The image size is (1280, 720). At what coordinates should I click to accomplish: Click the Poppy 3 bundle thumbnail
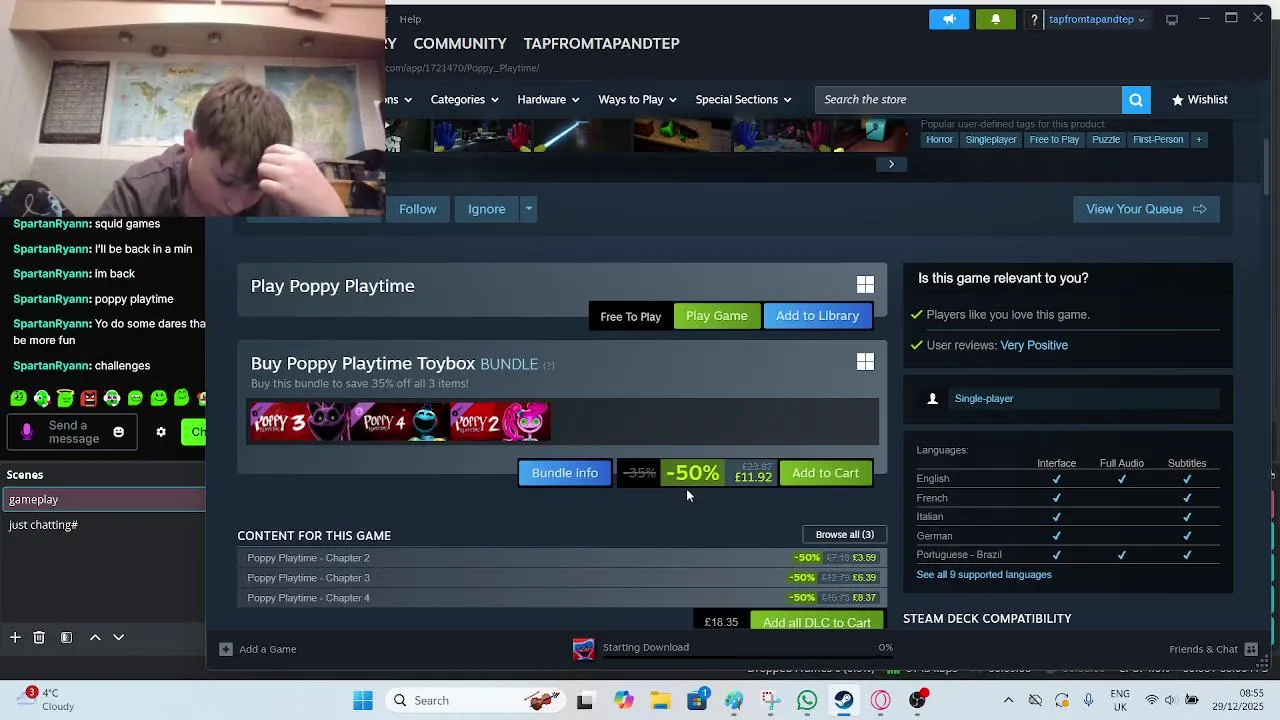(300, 421)
